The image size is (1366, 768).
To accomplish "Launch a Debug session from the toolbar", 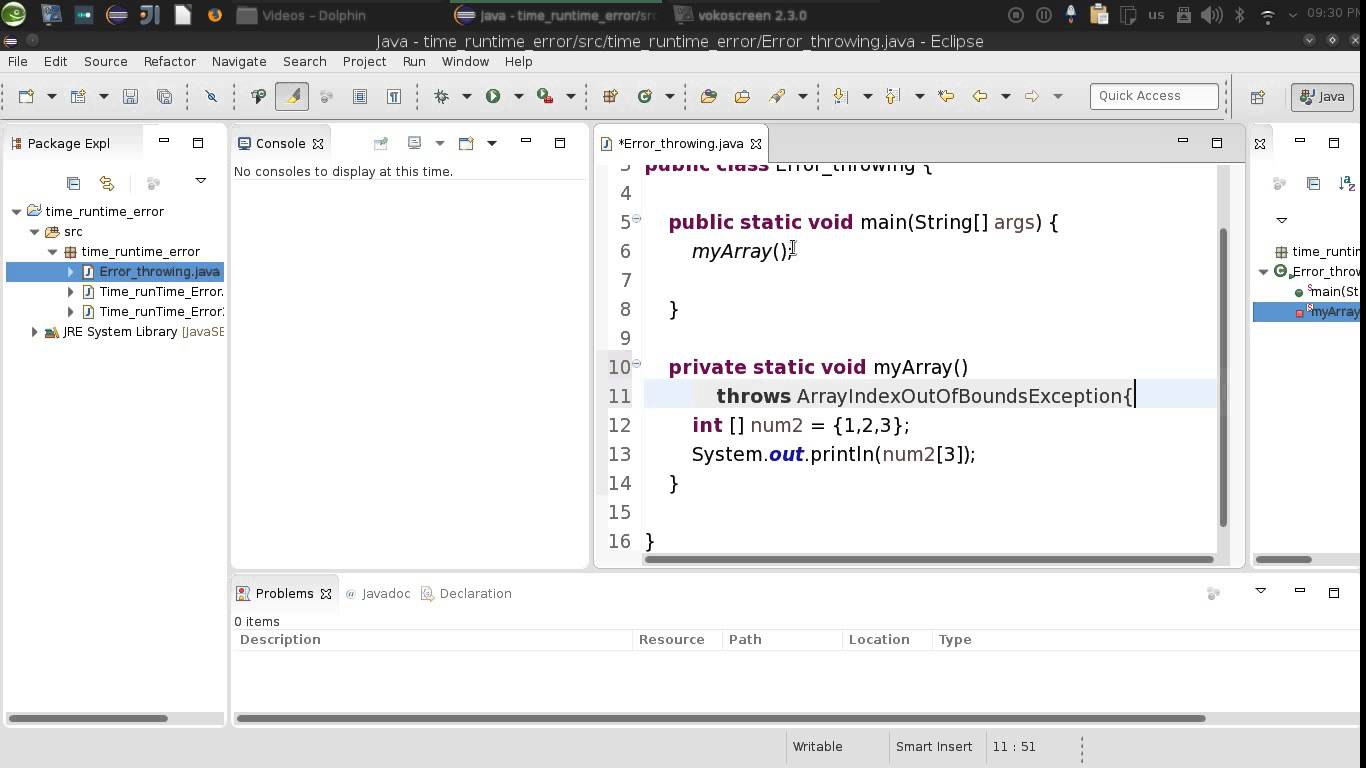I will pos(441,96).
